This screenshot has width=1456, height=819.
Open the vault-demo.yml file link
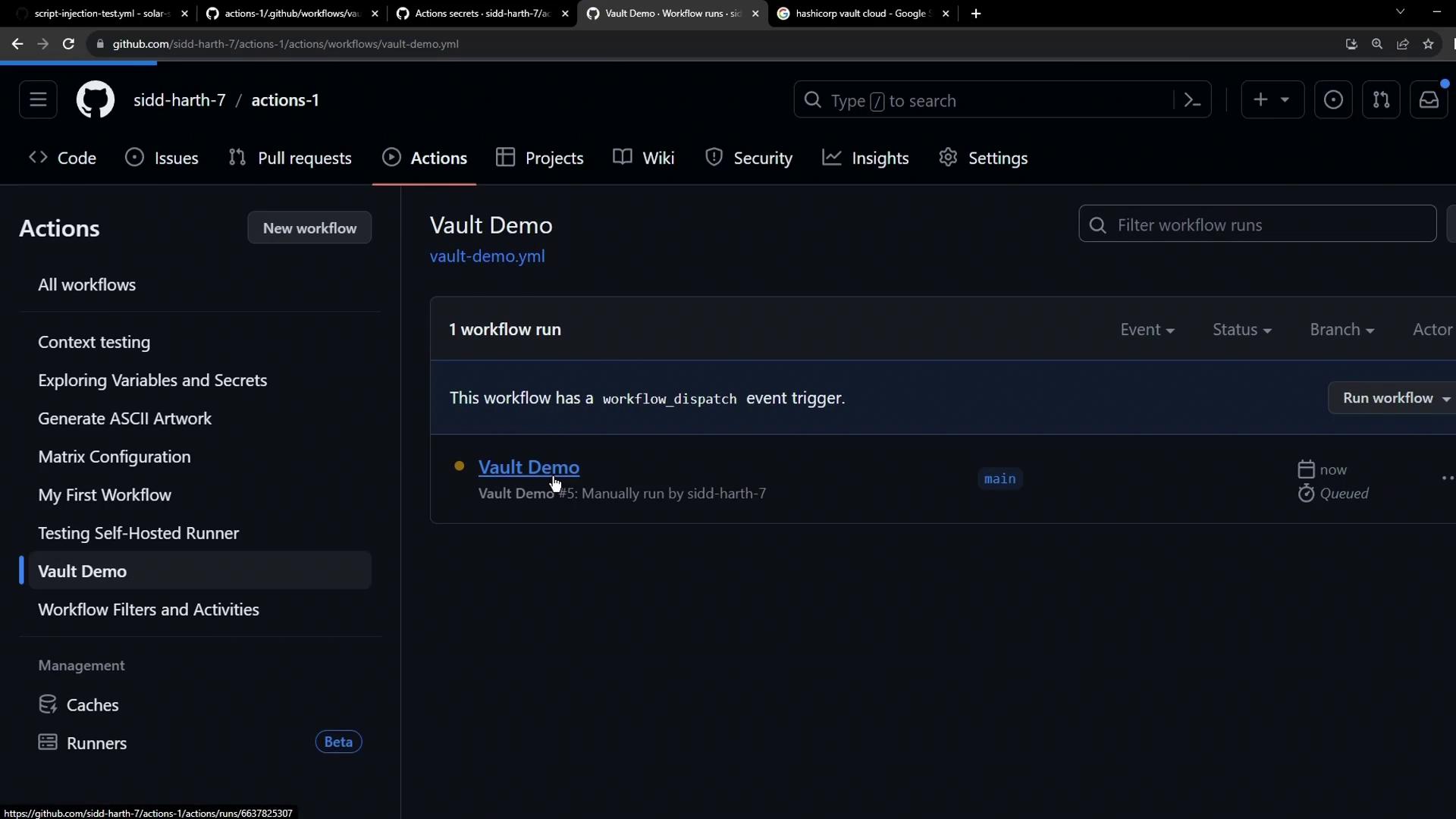pyautogui.click(x=487, y=256)
